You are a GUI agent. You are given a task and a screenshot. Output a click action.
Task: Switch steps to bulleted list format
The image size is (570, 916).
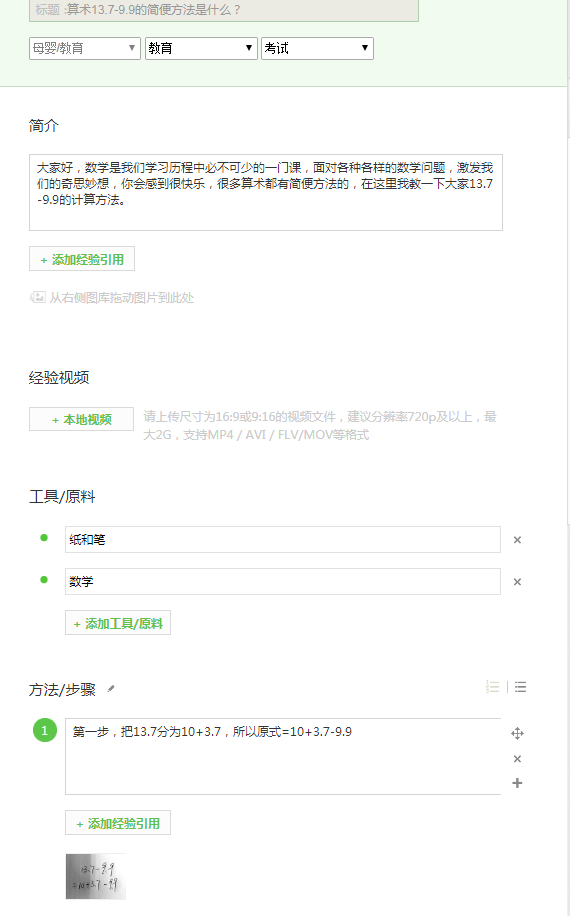[520, 687]
